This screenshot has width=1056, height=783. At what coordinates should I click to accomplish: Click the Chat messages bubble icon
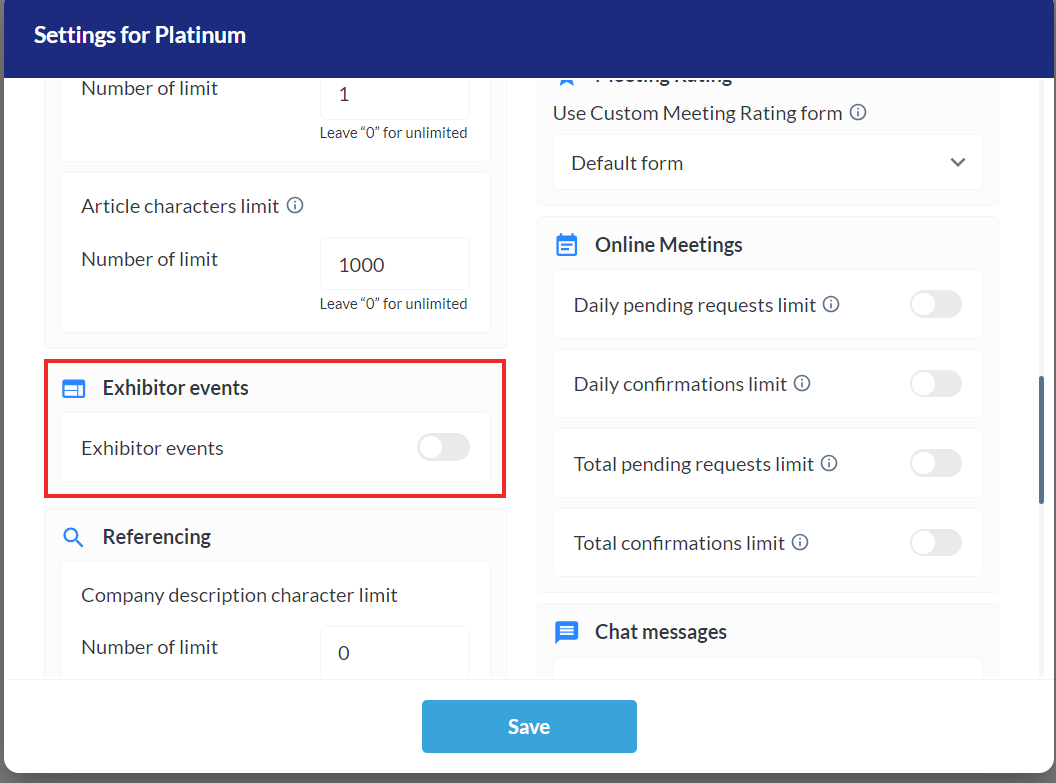click(x=566, y=632)
